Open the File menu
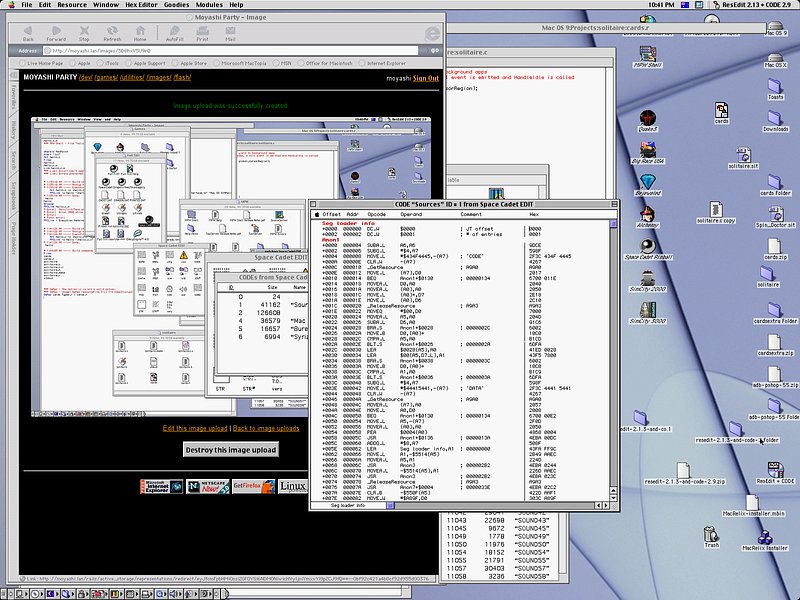The image size is (800, 600). pos(27,5)
